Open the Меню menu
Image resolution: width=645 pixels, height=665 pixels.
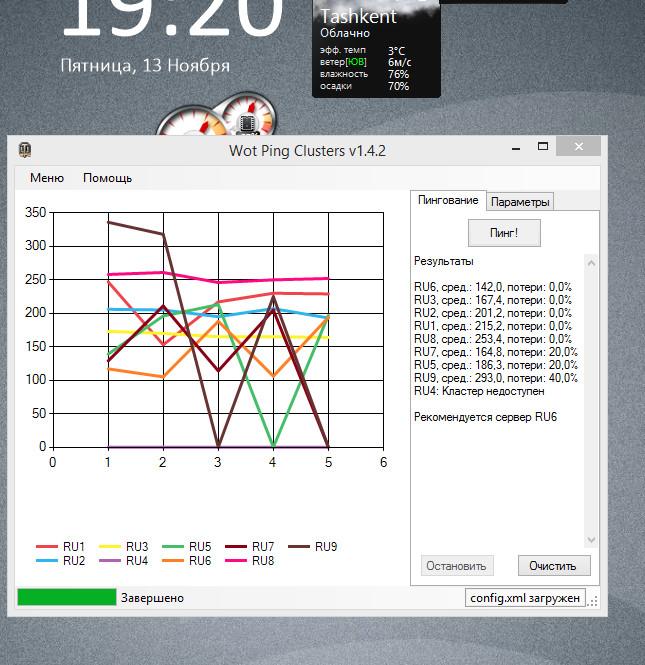click(x=47, y=178)
